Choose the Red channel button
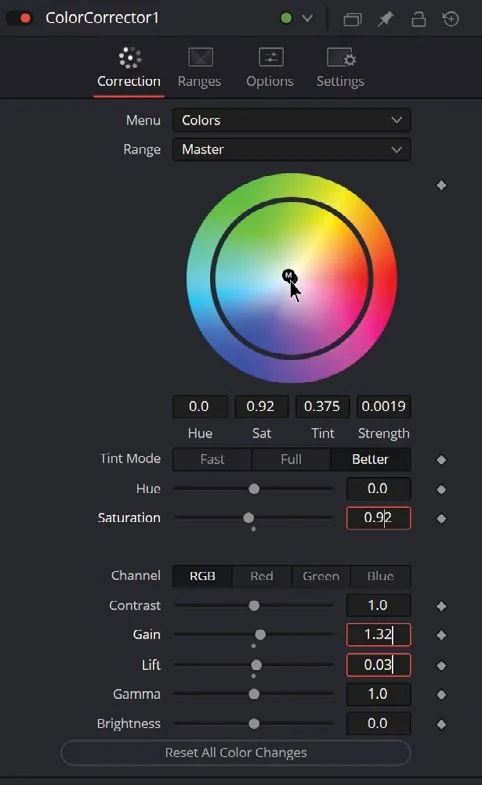The height and width of the screenshot is (785, 482). [262, 576]
